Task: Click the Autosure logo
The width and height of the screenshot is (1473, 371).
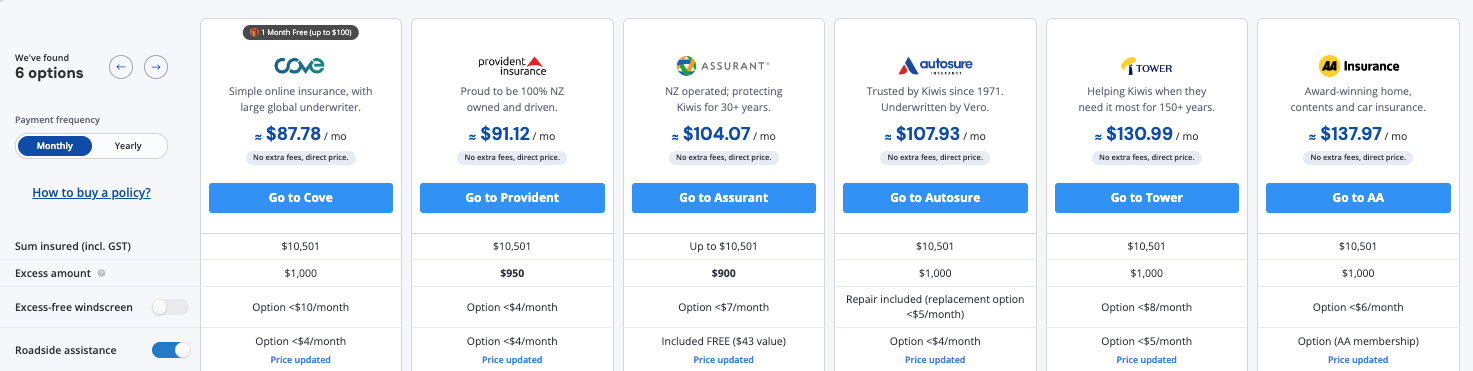Action: 935,66
